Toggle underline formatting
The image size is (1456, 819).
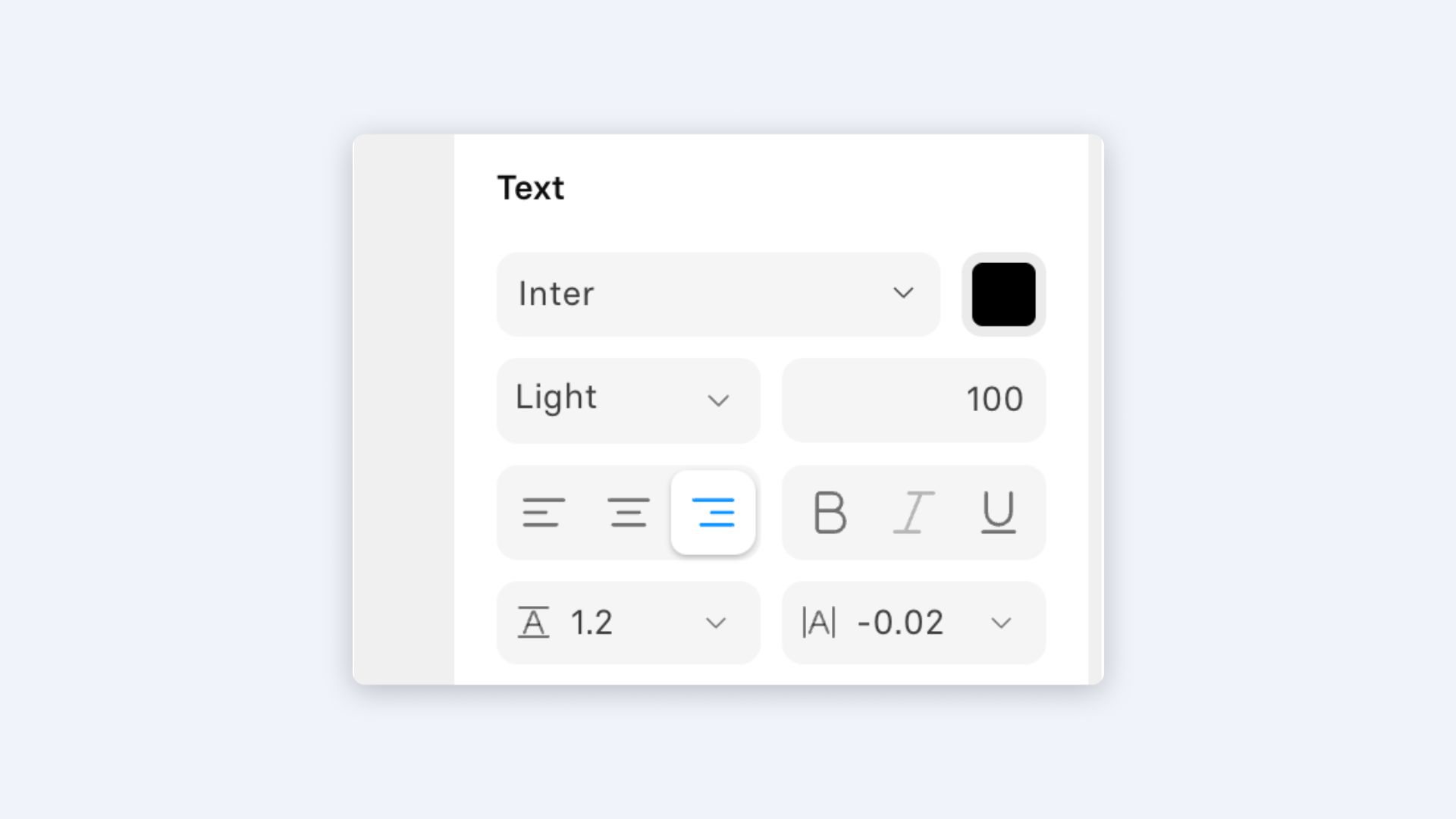[999, 513]
